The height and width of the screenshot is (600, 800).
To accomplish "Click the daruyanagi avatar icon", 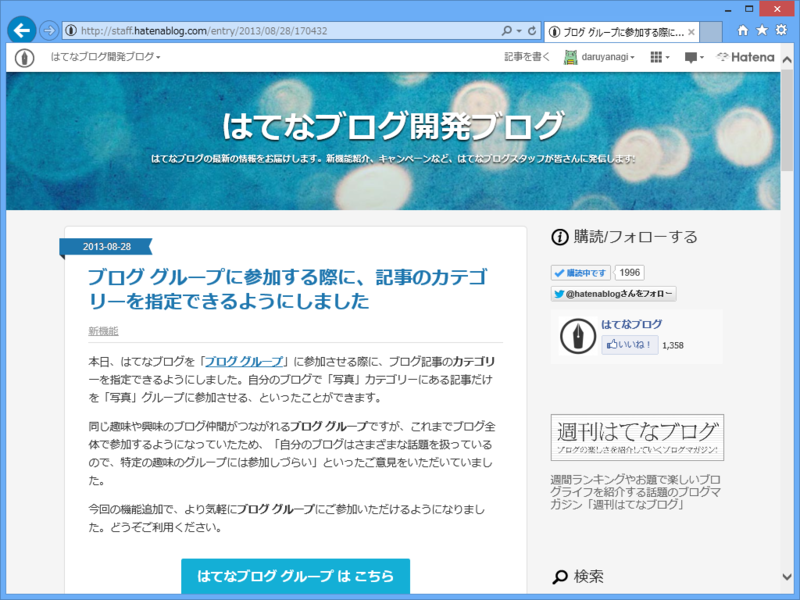I will click(x=570, y=57).
